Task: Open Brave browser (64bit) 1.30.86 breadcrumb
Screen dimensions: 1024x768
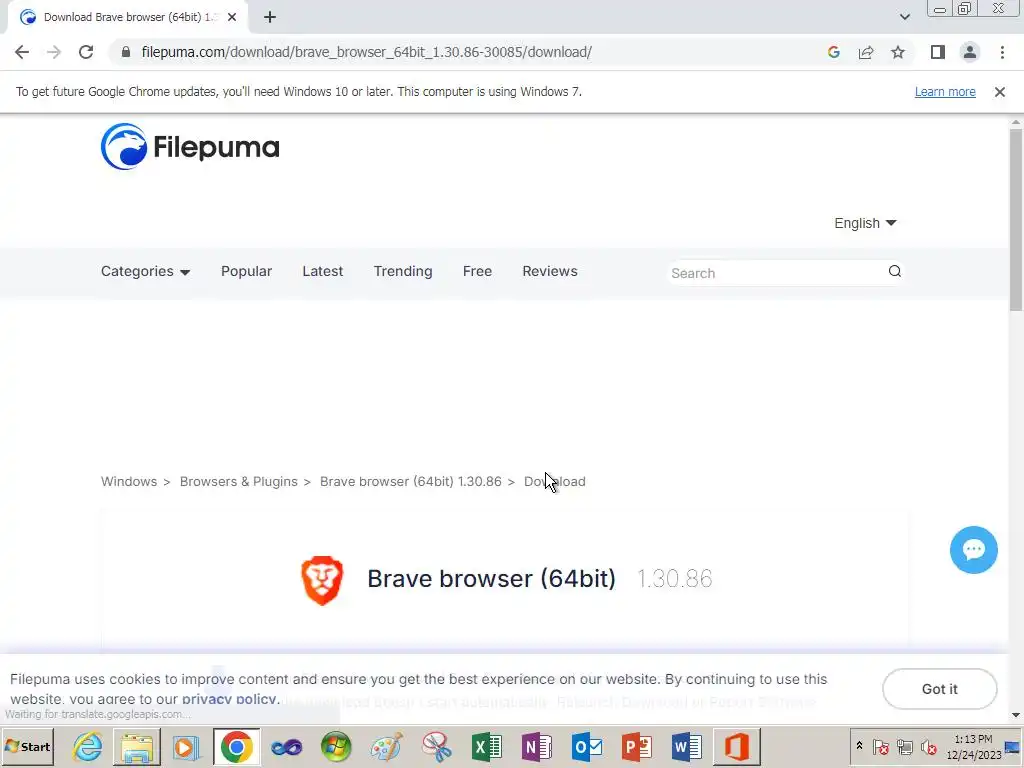Action: tap(411, 481)
